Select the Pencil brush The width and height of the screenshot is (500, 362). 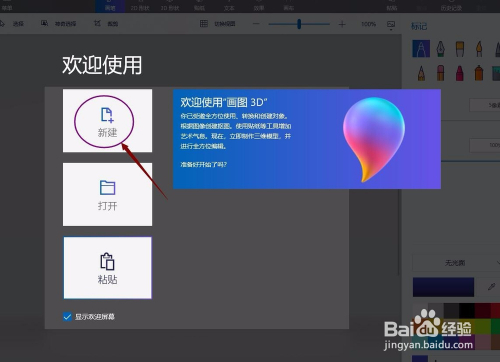[421, 73]
